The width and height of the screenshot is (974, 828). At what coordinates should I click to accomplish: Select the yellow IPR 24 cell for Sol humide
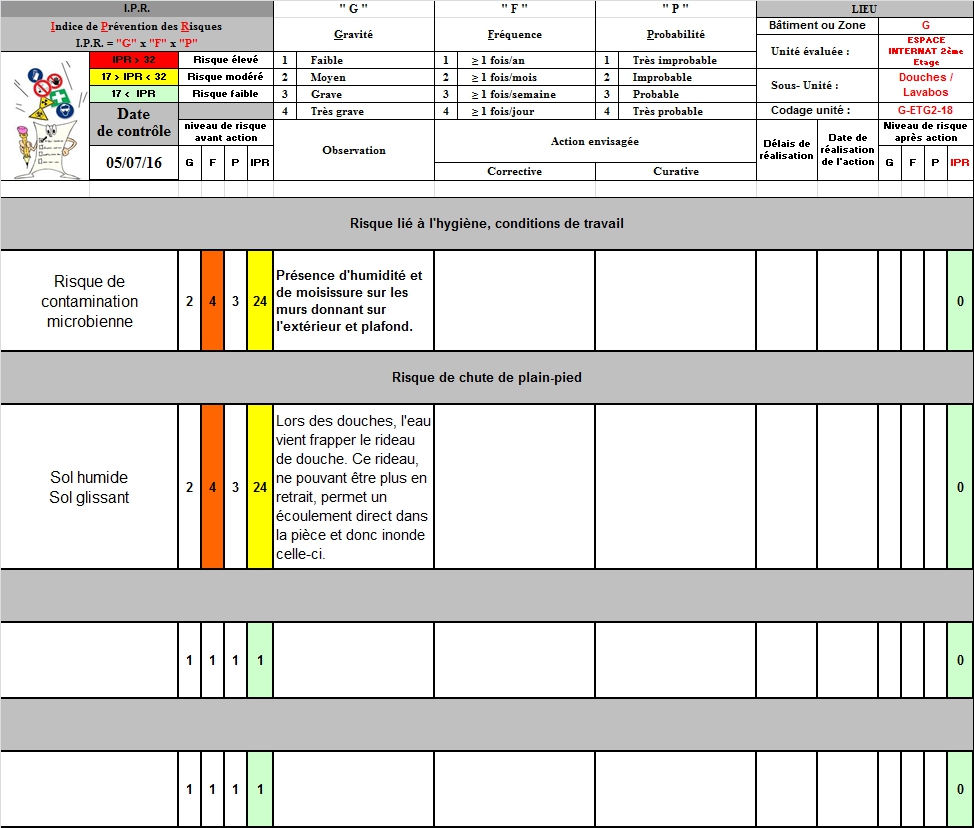(260, 487)
